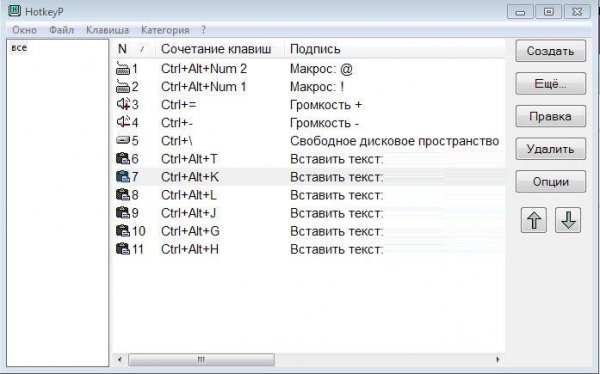
Task: Click the Правка button
Action: point(551,116)
